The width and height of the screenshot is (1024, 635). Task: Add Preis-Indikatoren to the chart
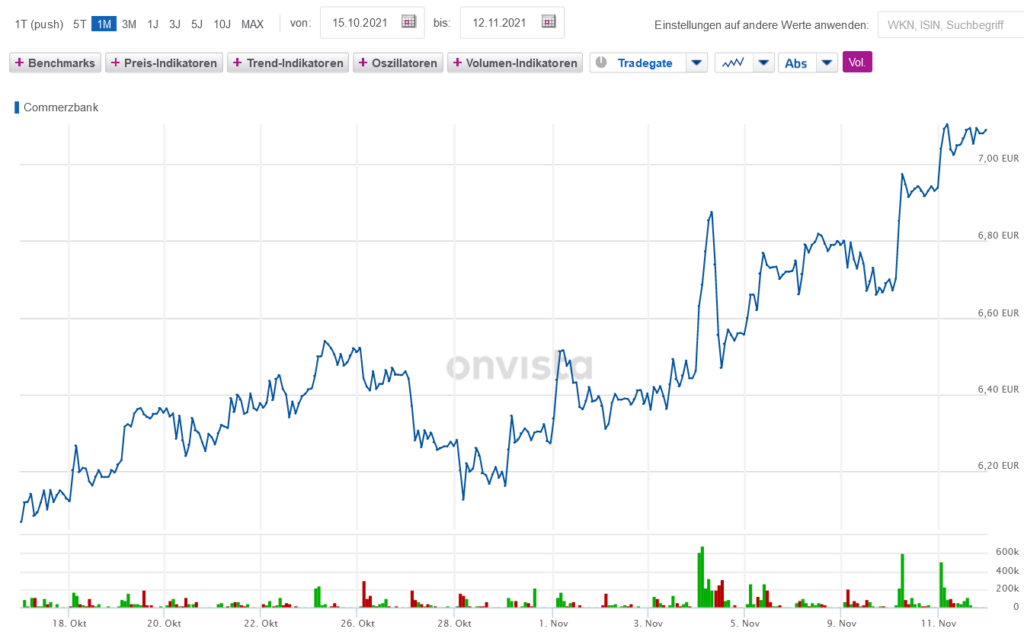pyautogui.click(x=163, y=63)
